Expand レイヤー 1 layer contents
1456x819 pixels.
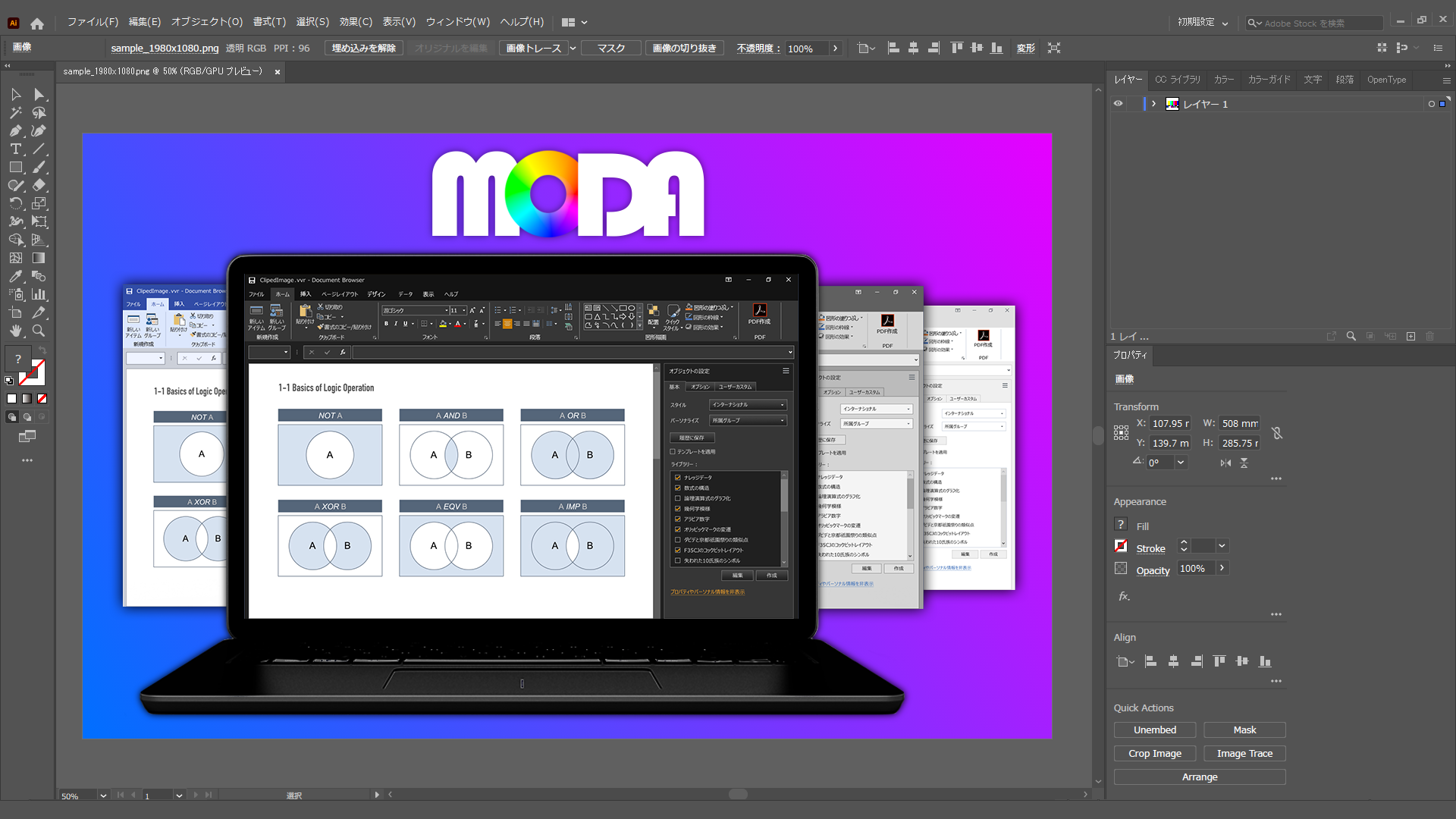tap(1153, 104)
